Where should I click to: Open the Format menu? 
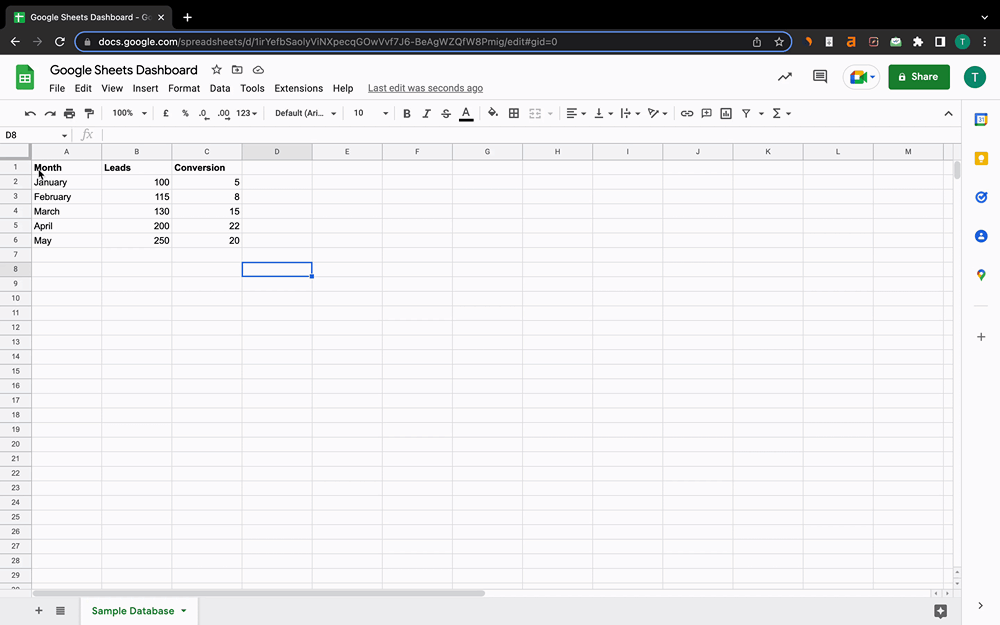pos(184,89)
